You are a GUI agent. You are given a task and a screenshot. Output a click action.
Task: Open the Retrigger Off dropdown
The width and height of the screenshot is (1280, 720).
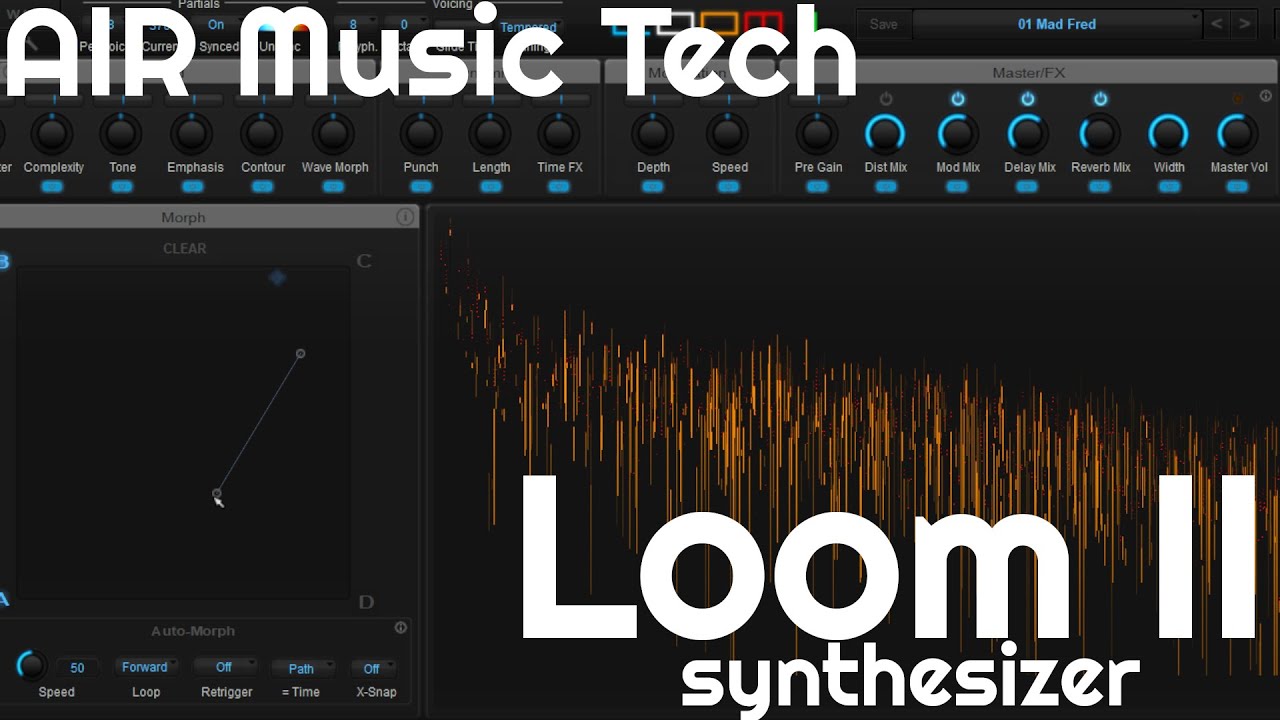coord(224,667)
